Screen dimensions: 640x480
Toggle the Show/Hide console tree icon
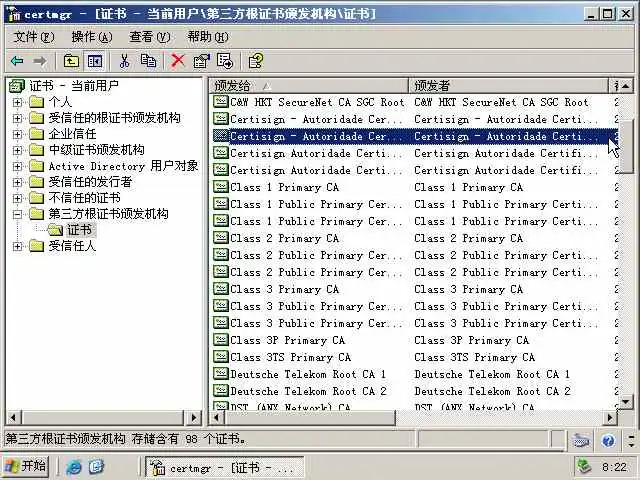point(95,61)
